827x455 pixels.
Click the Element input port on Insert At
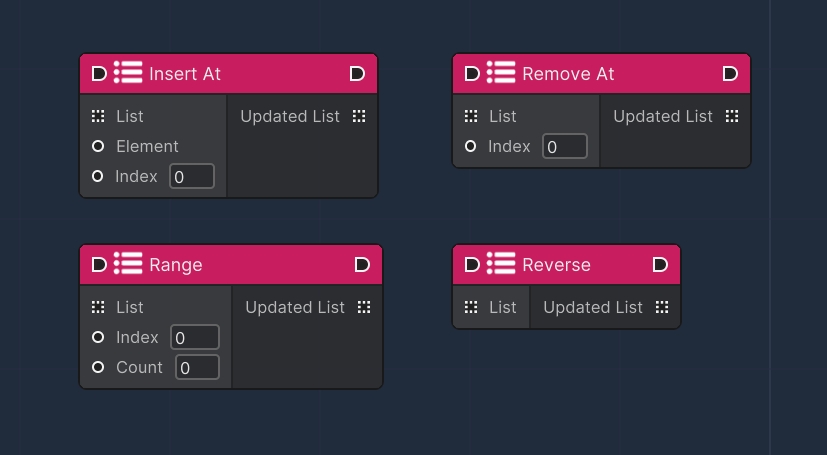98,146
